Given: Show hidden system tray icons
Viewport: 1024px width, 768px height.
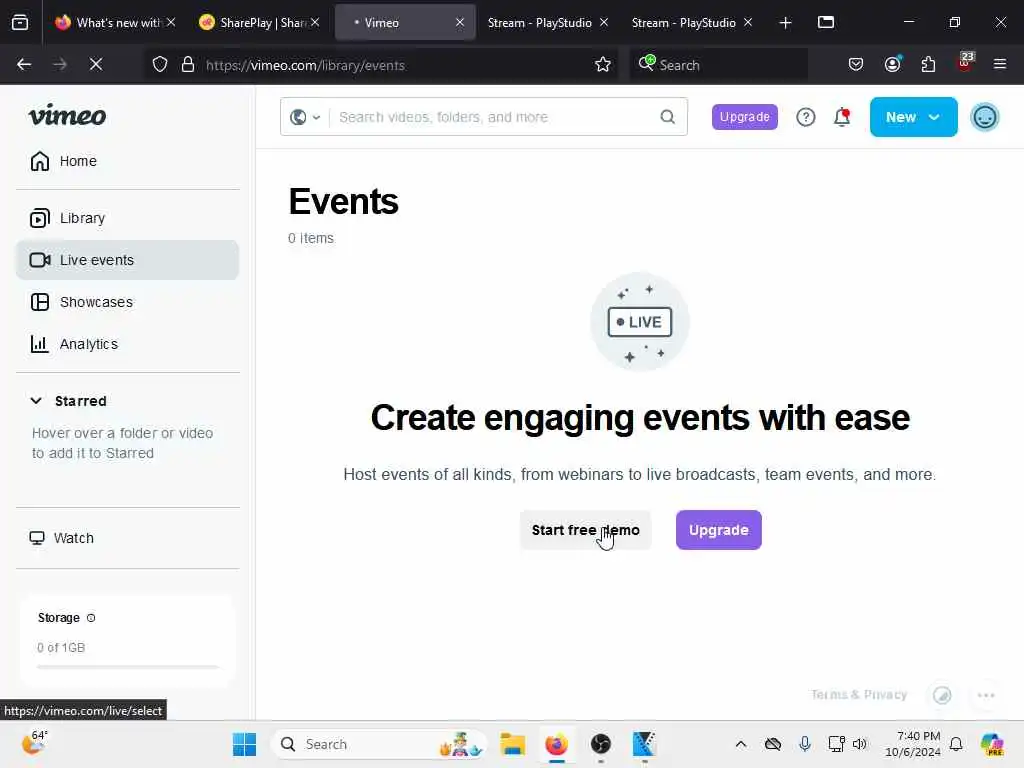Looking at the screenshot, I should click(741, 744).
